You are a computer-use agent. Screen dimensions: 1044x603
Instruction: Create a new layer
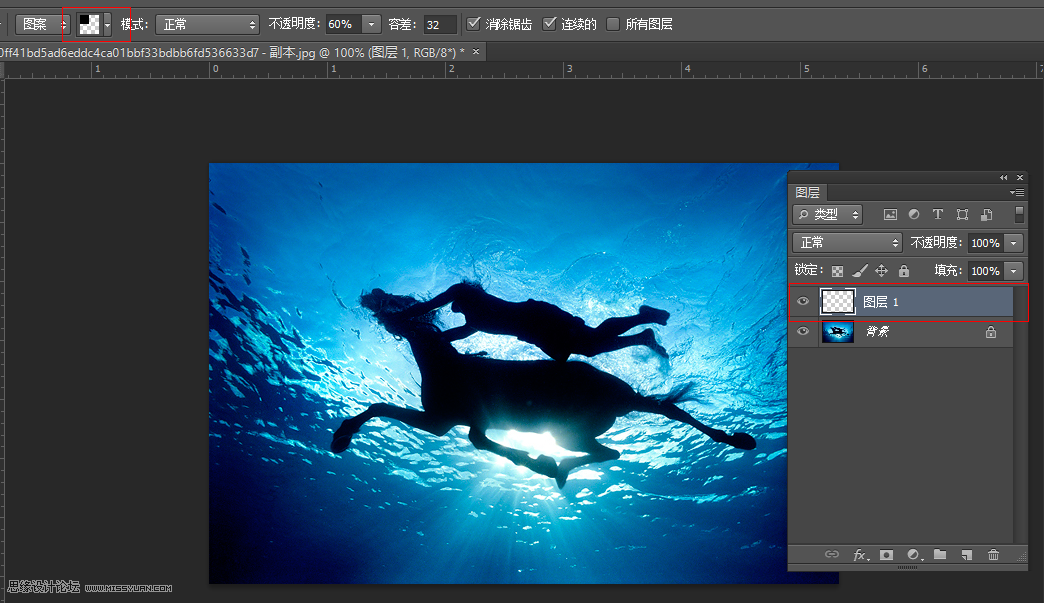click(x=966, y=555)
